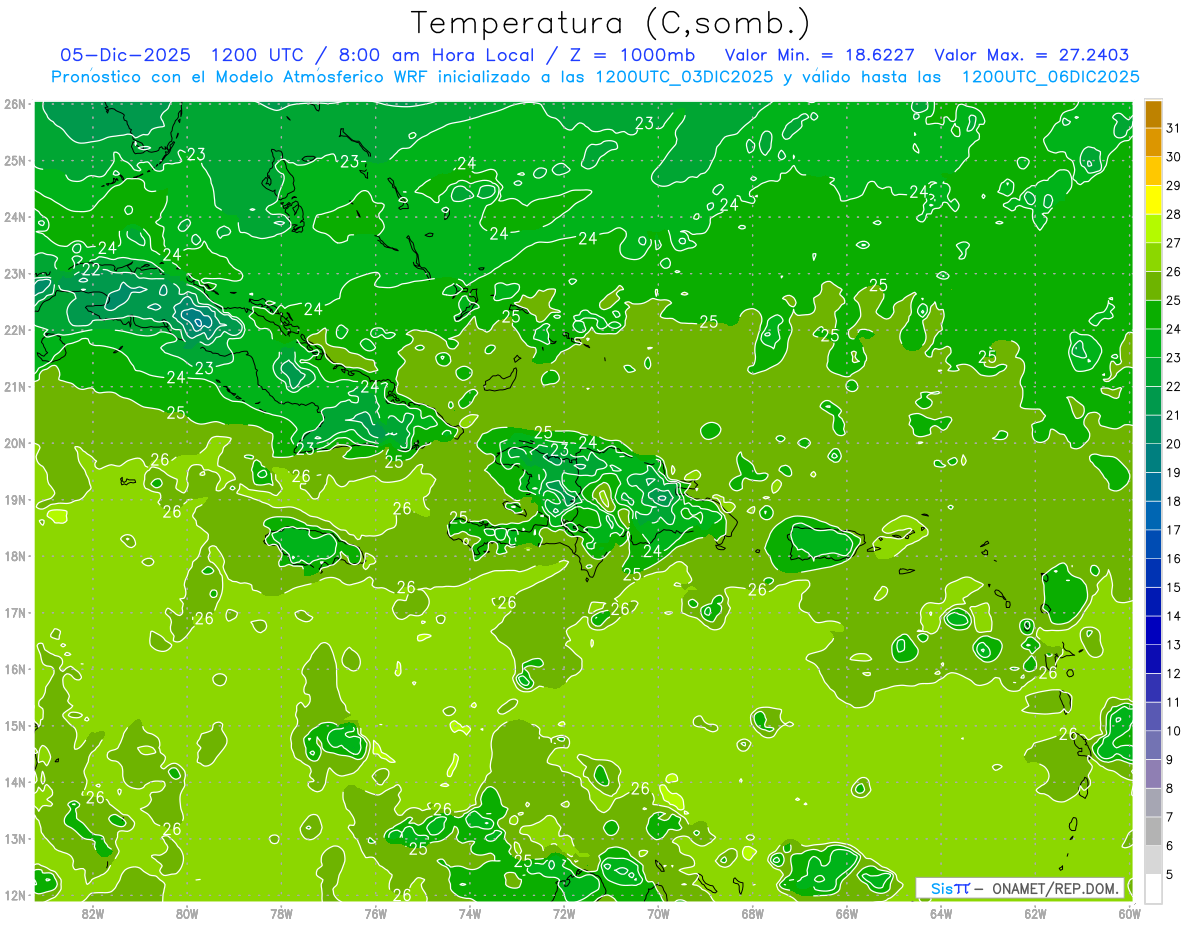Click the 21N latitude axis label
1200x927 pixels.
(15, 386)
